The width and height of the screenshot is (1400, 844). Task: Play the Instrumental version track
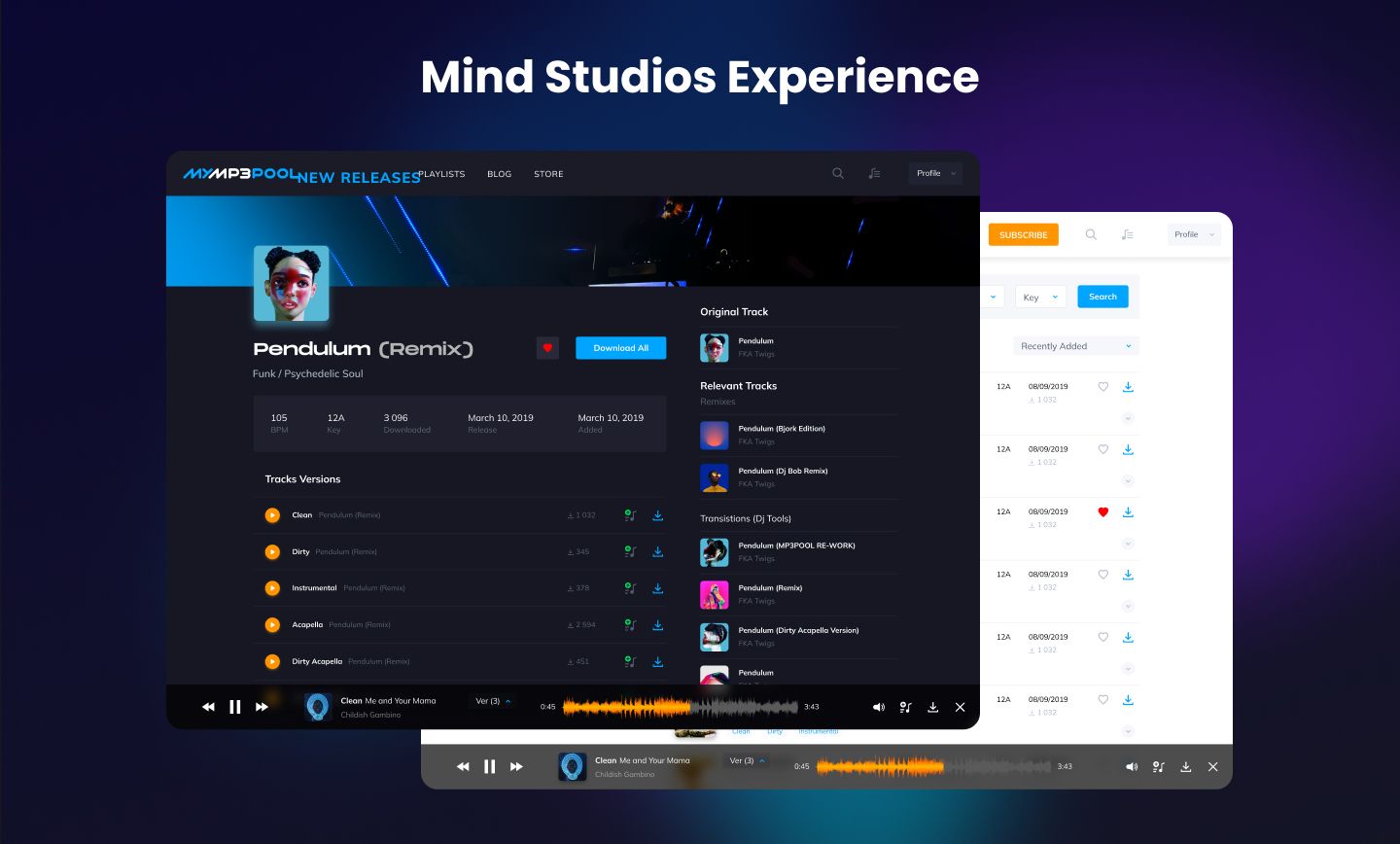[x=272, y=588]
